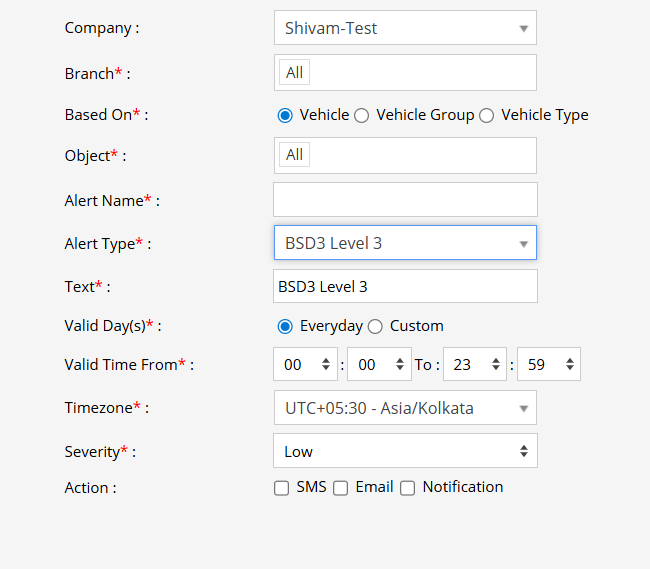
Task: Select Everyday for Valid Days
Action: point(285,326)
